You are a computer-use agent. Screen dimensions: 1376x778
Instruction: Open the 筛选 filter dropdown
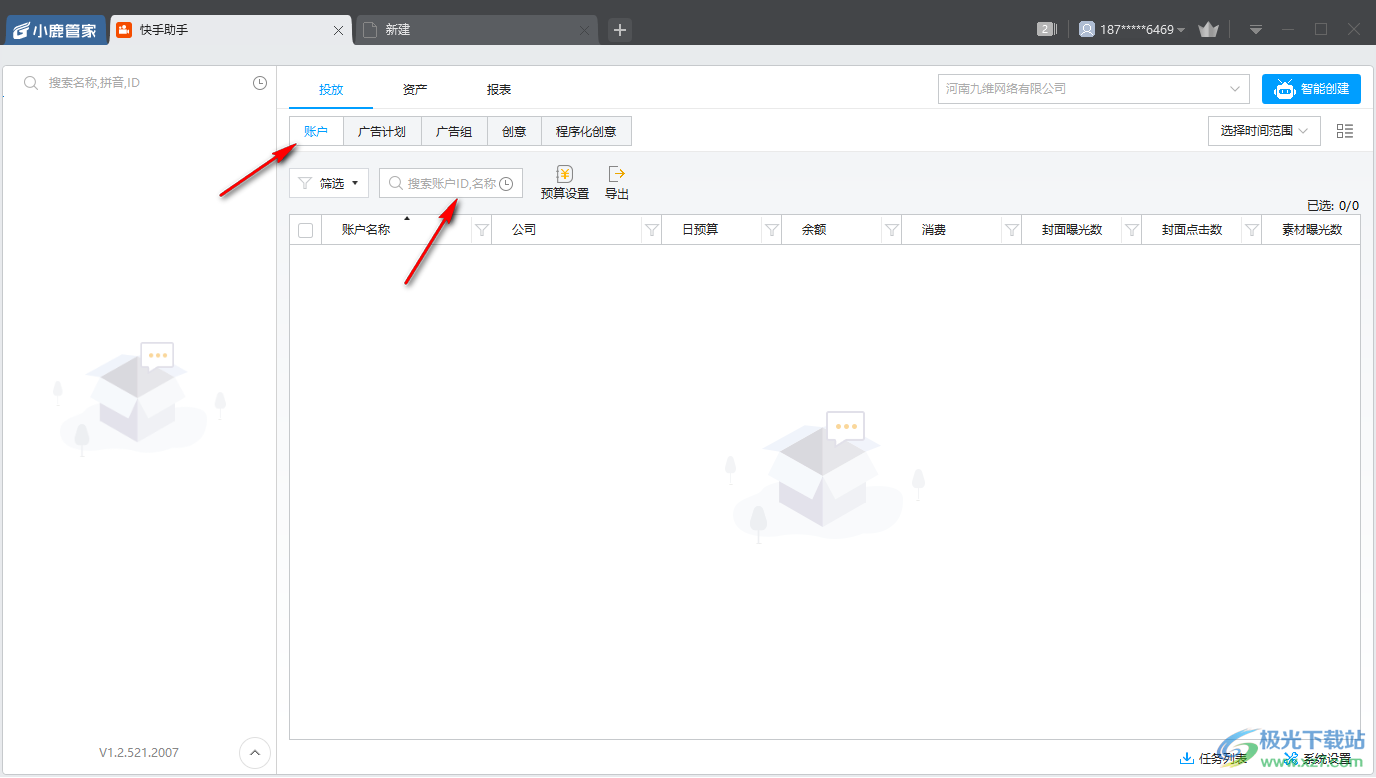click(329, 183)
